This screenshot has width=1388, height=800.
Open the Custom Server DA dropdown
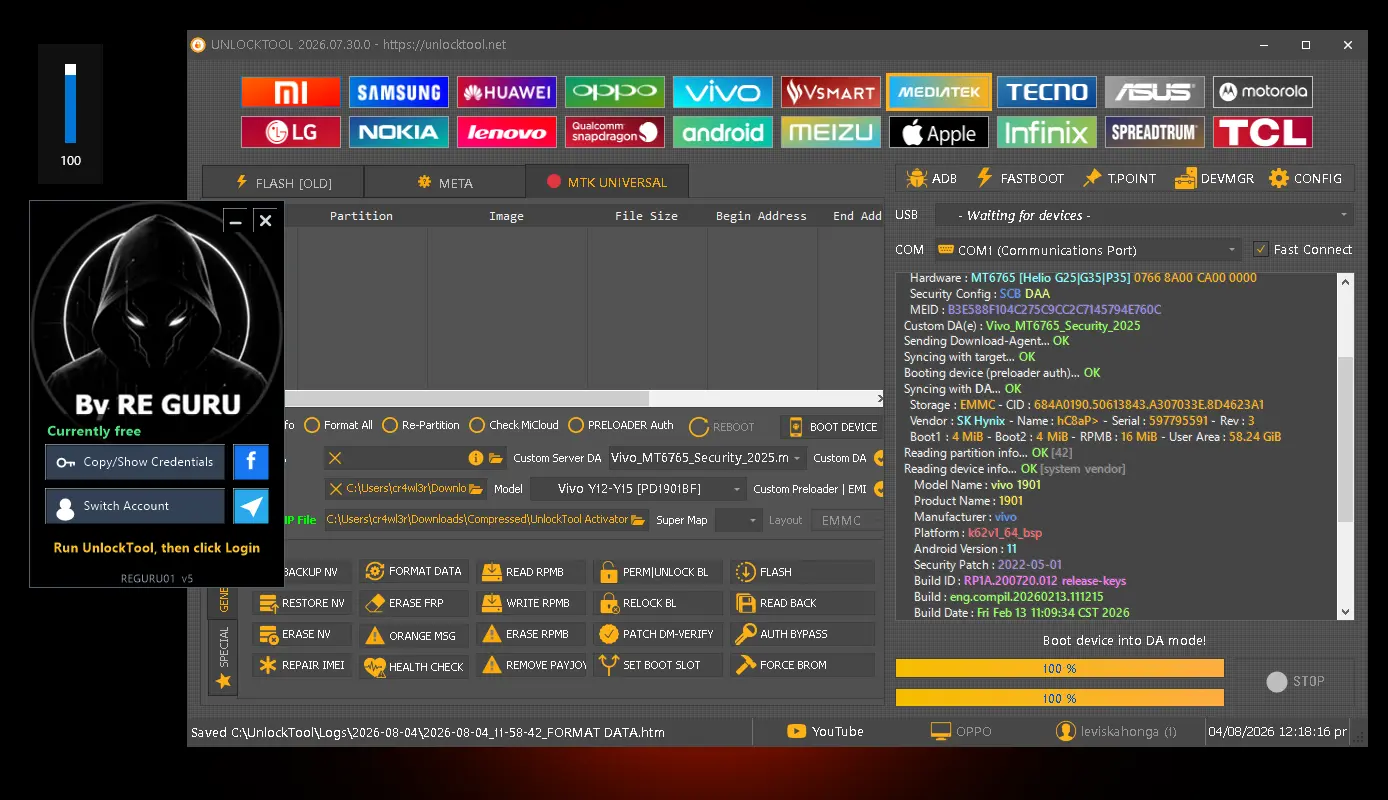coord(707,458)
